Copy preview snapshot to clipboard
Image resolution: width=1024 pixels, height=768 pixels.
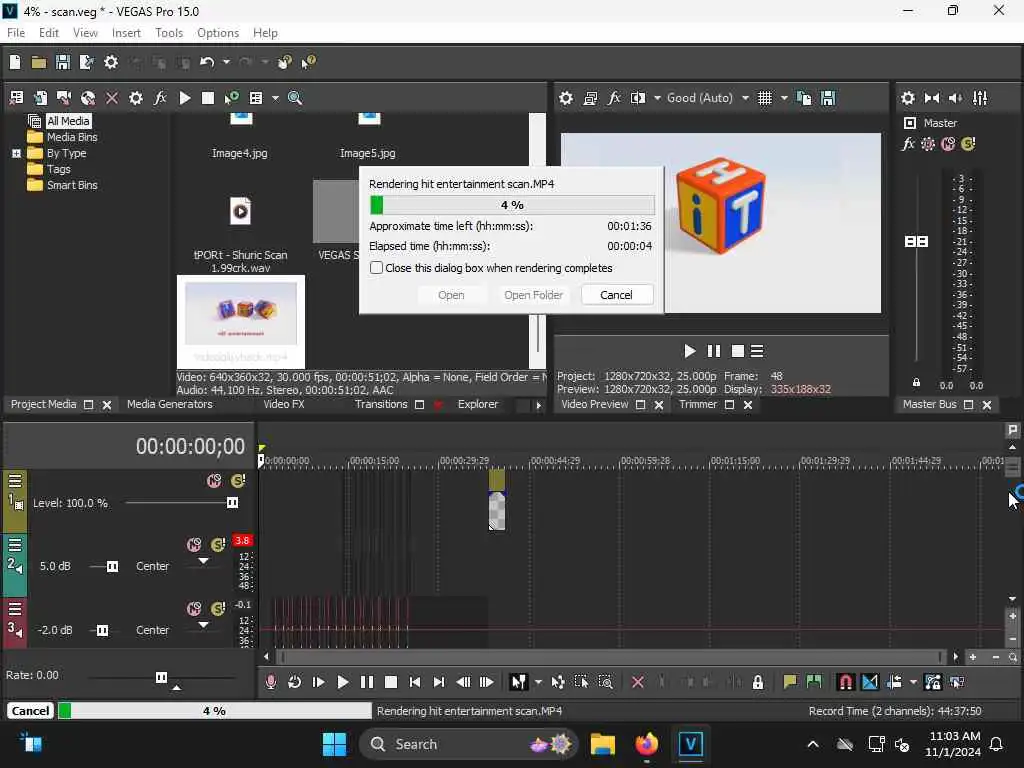[804, 98]
